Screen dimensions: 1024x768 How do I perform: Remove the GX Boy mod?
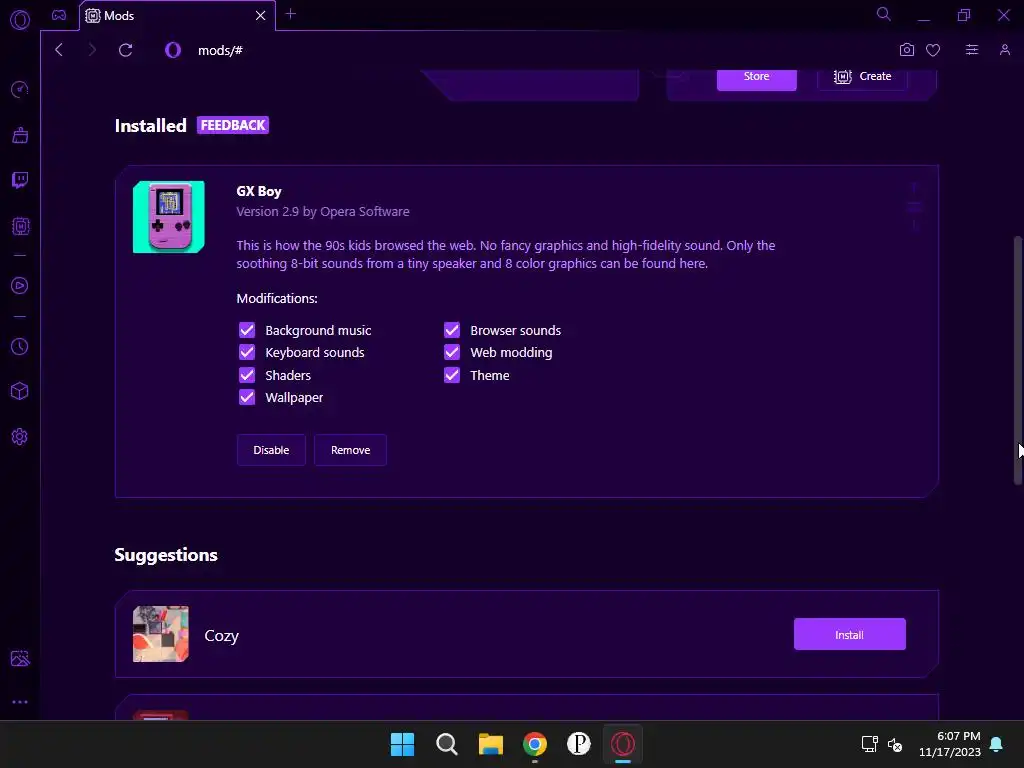click(x=350, y=450)
